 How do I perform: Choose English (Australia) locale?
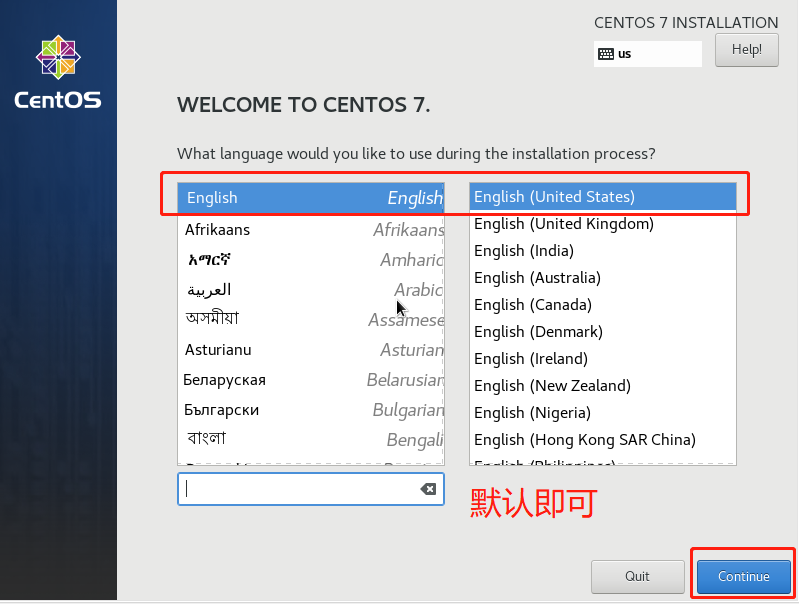(x=603, y=278)
